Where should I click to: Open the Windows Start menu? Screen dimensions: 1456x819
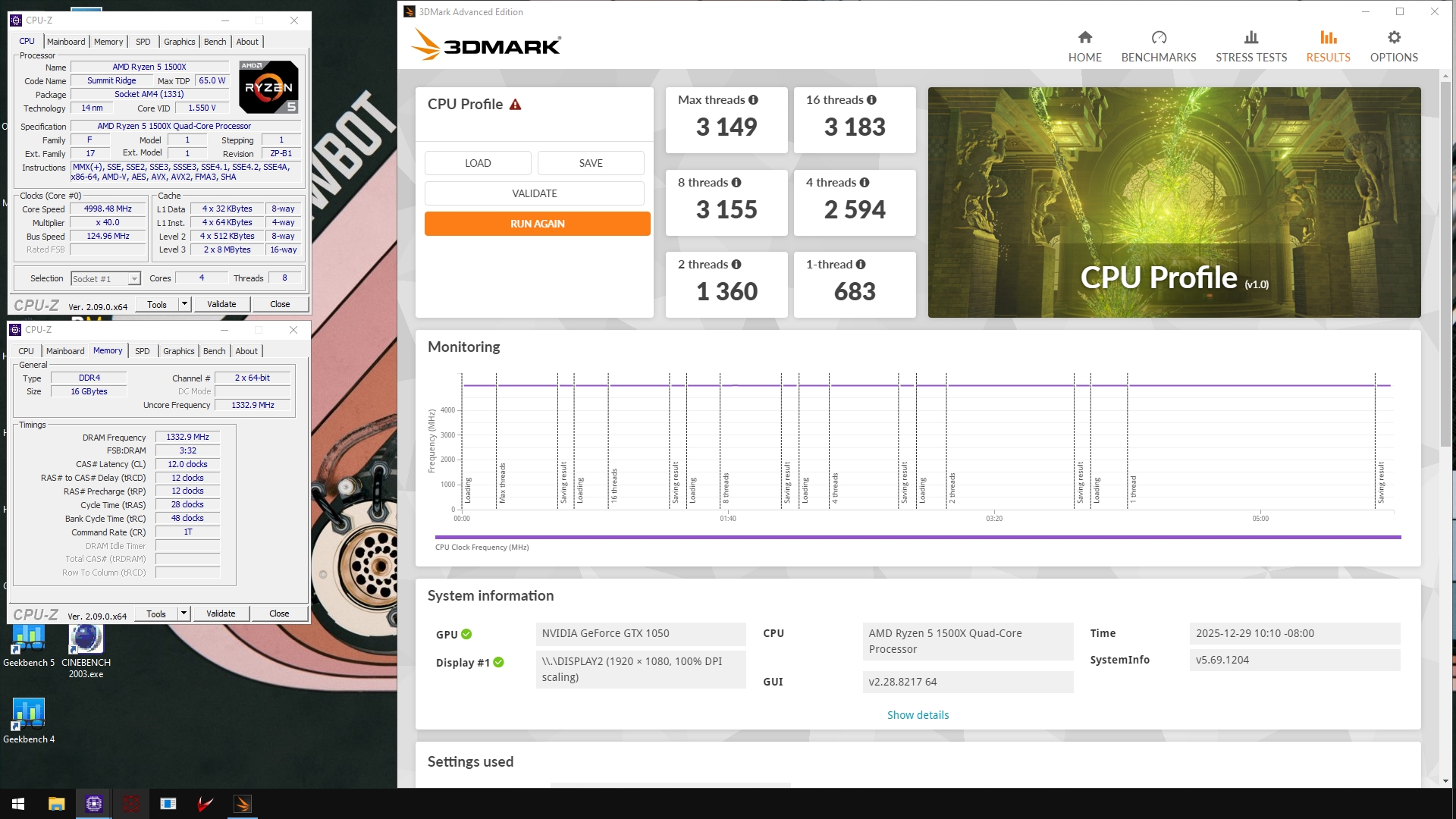[x=18, y=804]
